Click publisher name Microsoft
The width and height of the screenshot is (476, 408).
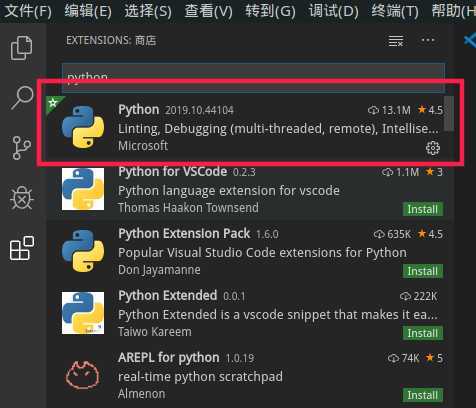(x=143, y=146)
